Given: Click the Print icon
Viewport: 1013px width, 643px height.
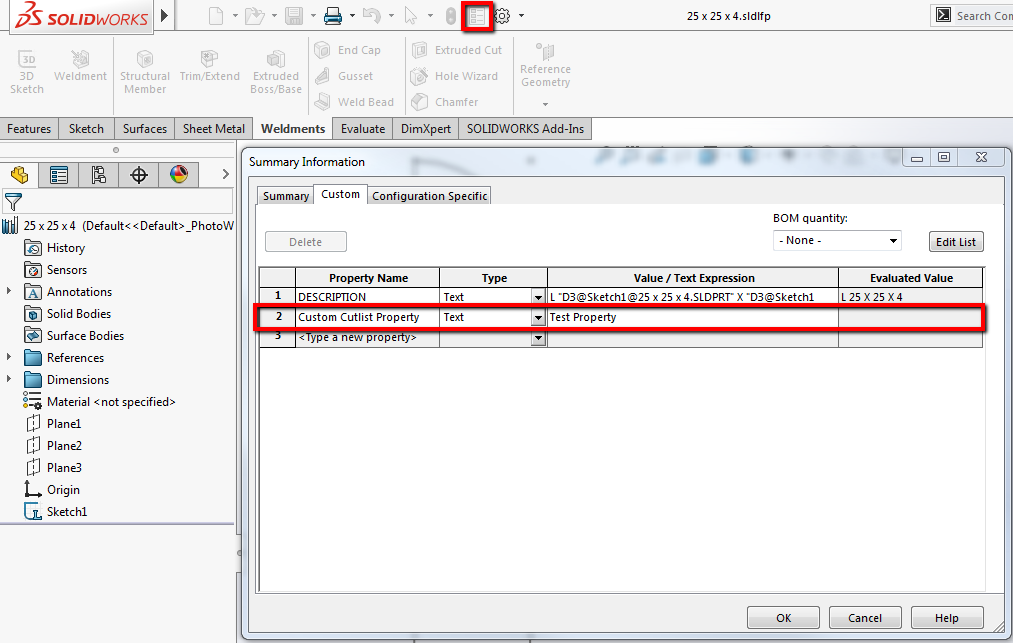Looking at the screenshot, I should click(x=333, y=16).
